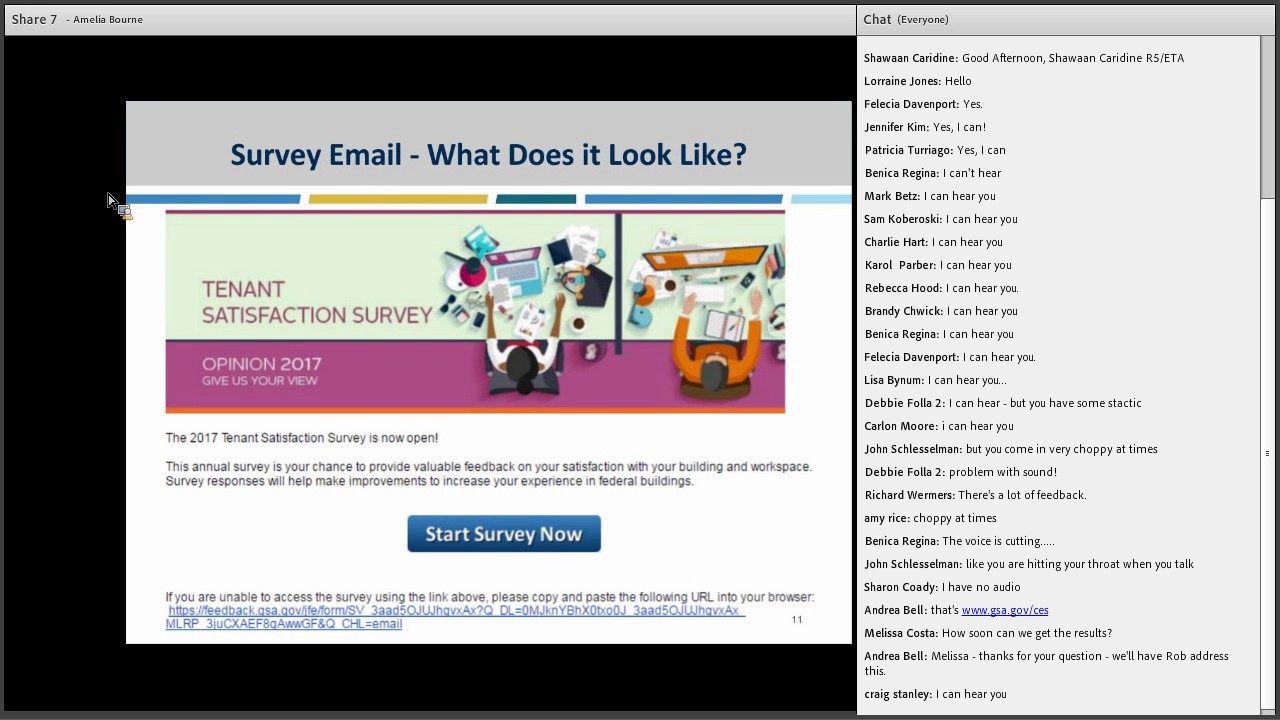This screenshot has height=720, width=1280.
Task: Click the Chat pod title
Action: [877, 19]
